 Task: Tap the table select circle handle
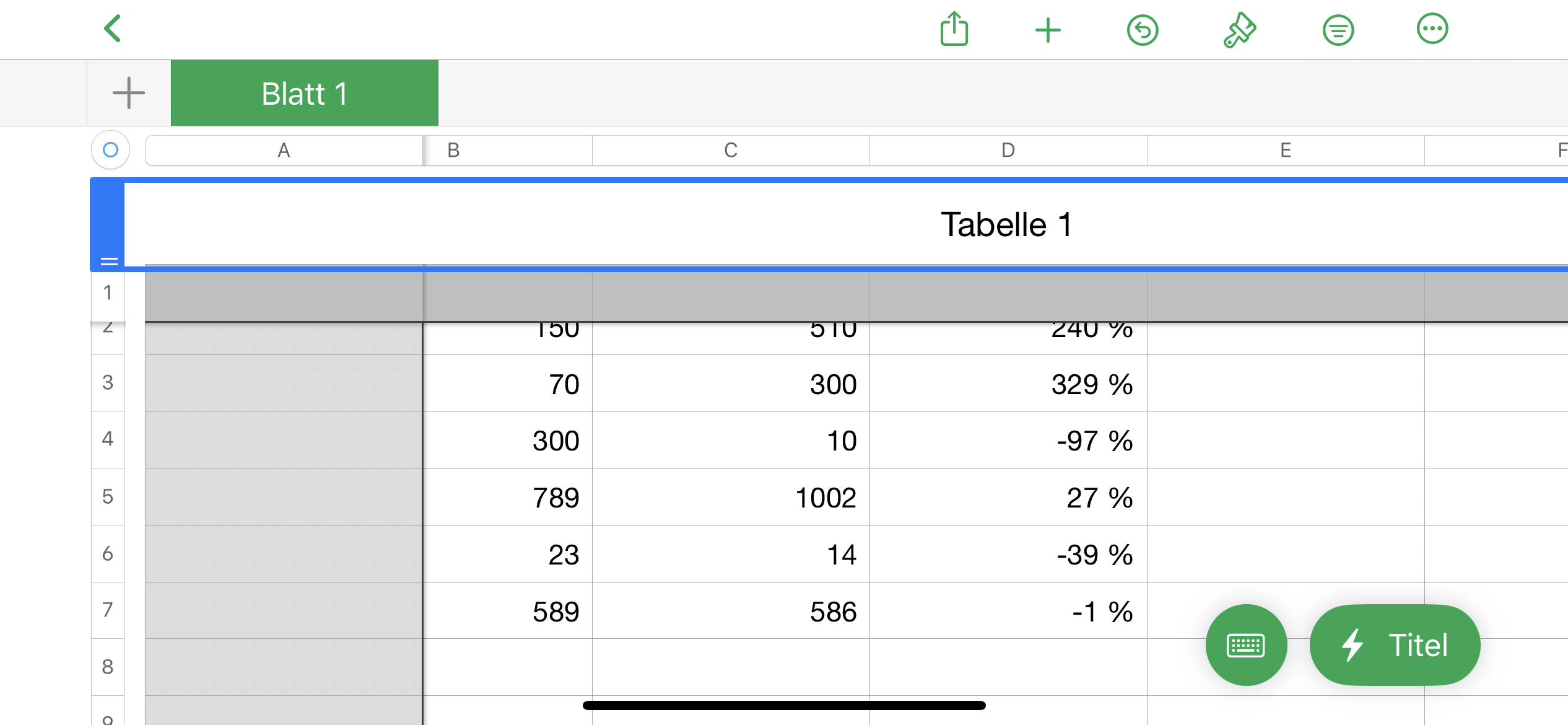[x=110, y=149]
